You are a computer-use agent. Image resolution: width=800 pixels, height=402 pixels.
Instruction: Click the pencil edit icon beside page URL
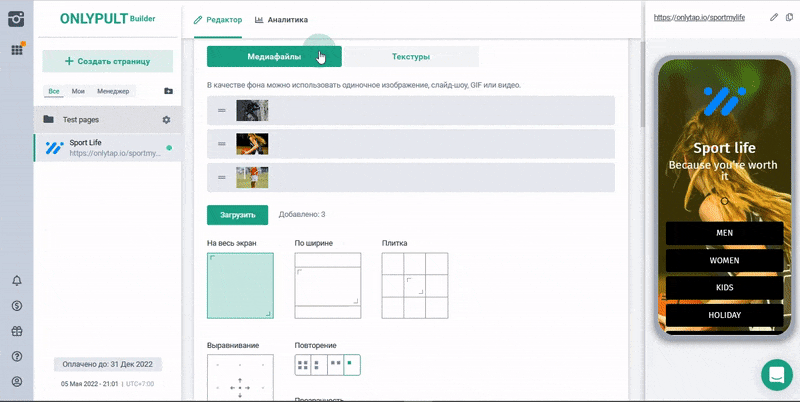tap(774, 17)
